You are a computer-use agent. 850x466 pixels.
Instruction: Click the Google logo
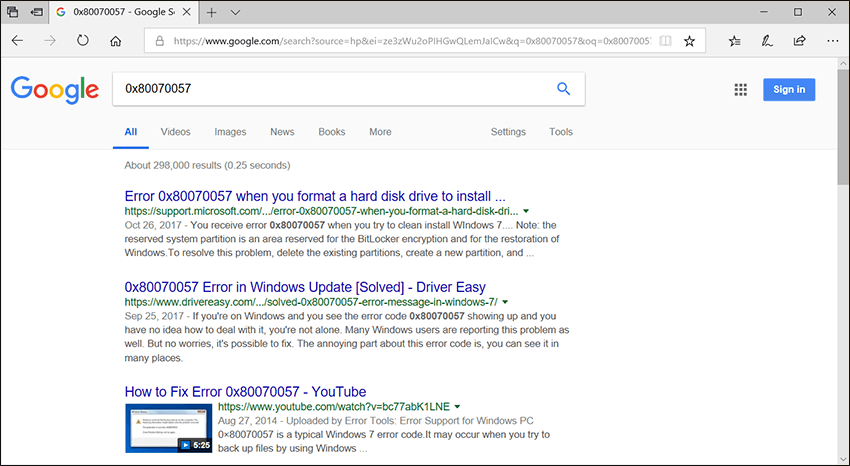(55, 90)
